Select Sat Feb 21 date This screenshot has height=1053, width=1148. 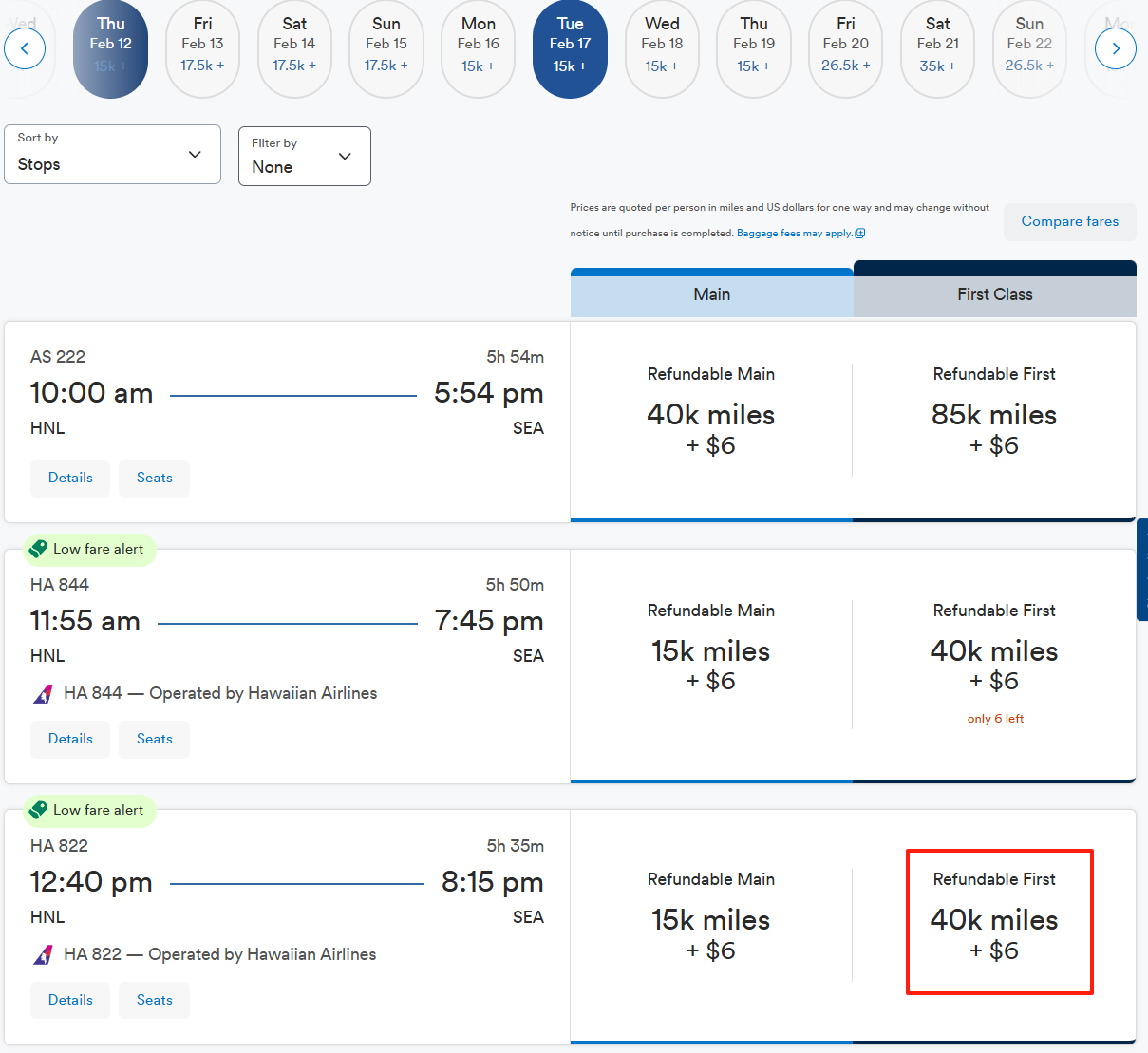click(x=937, y=48)
